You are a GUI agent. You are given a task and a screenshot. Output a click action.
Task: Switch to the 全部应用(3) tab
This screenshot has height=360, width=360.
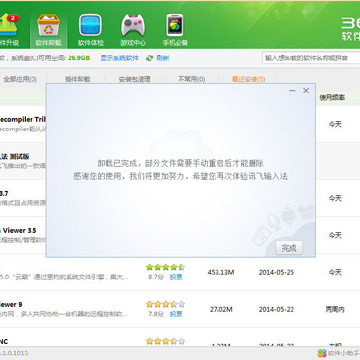(x=20, y=79)
